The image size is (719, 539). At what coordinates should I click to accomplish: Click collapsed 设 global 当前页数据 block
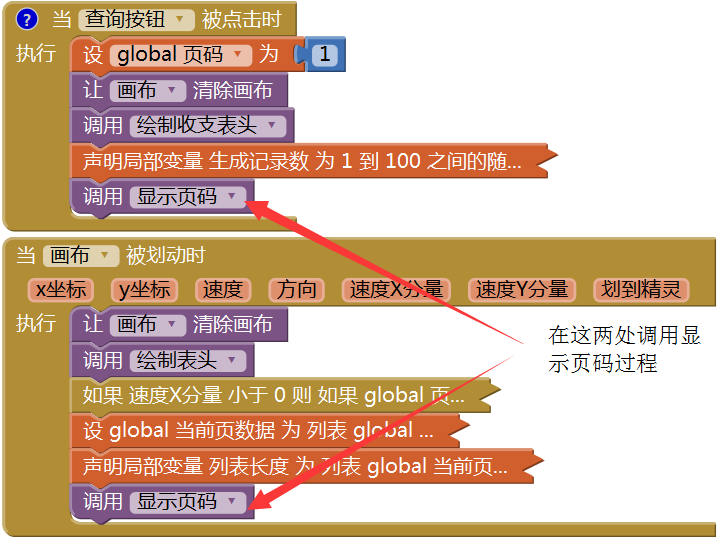[270, 431]
